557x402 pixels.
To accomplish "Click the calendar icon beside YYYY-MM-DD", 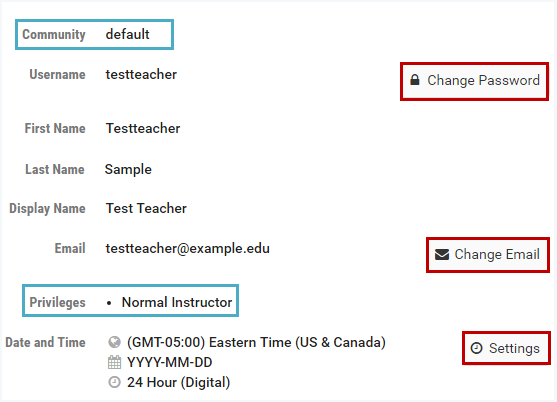I will pyautogui.click(x=114, y=362).
